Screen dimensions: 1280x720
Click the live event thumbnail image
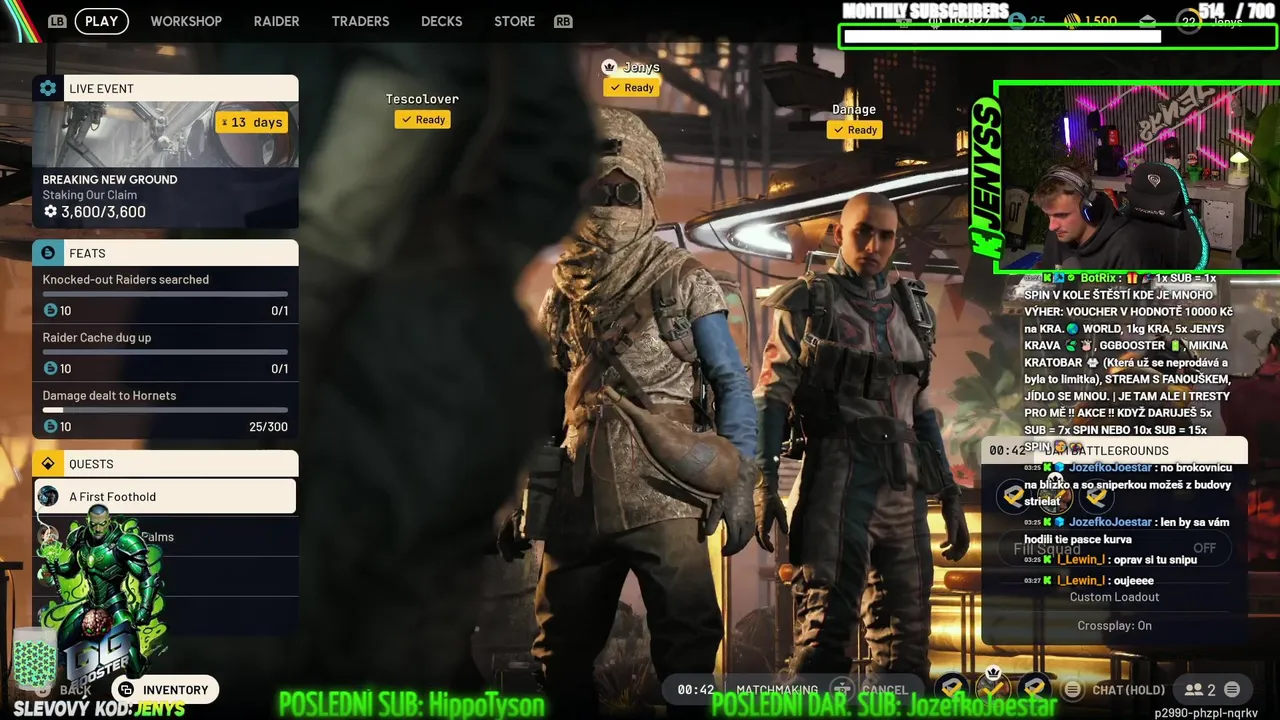click(x=166, y=134)
